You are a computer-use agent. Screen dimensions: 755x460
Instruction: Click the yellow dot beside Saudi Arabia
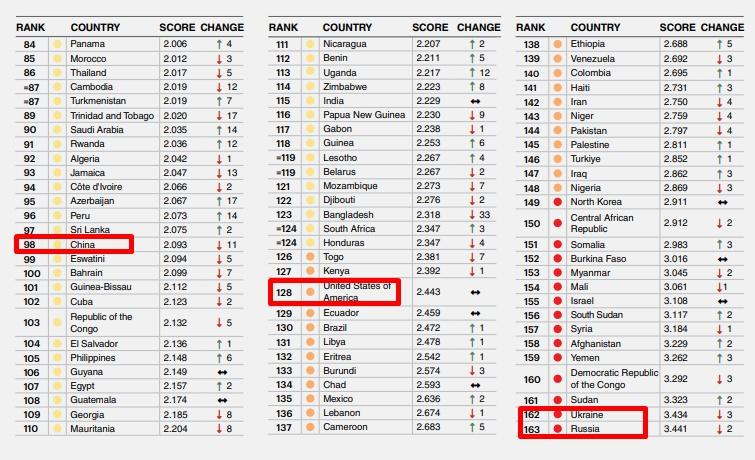point(57,130)
